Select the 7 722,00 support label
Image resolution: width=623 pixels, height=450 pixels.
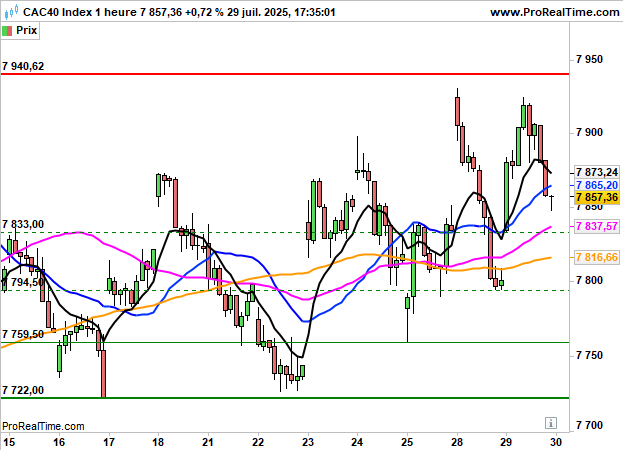tap(23, 390)
